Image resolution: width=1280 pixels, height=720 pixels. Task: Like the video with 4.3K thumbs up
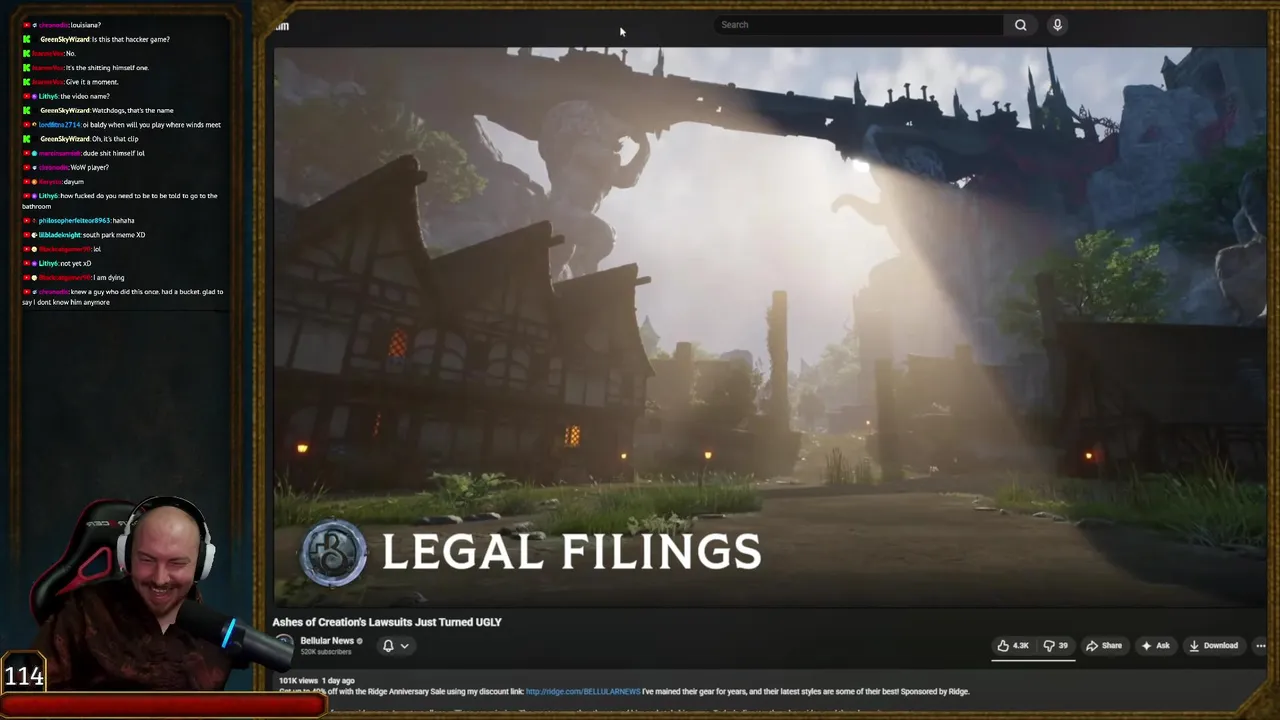(x=1013, y=646)
